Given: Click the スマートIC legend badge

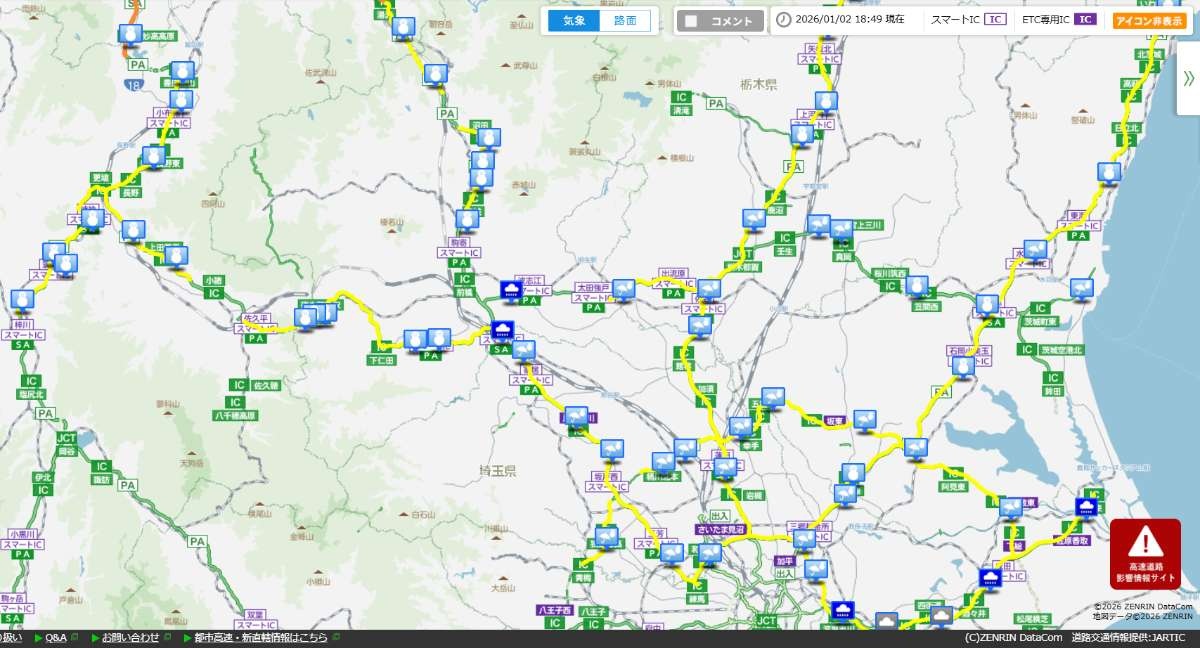Looking at the screenshot, I should (x=994, y=19).
